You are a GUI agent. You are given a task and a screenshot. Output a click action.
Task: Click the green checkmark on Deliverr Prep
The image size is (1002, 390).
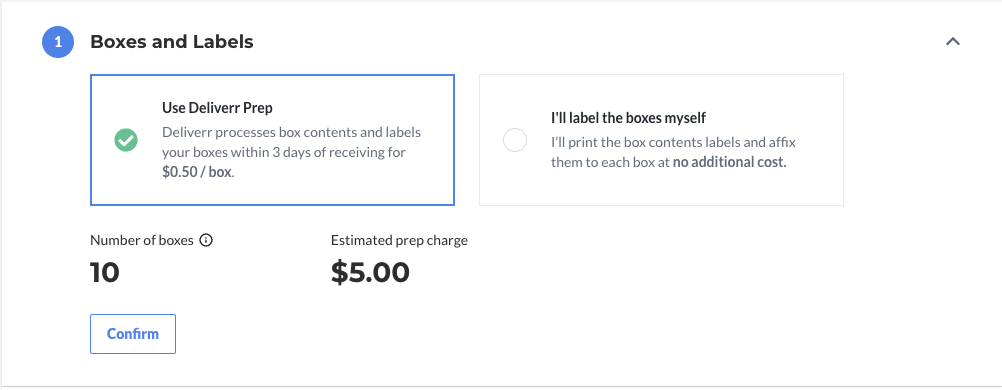point(126,140)
